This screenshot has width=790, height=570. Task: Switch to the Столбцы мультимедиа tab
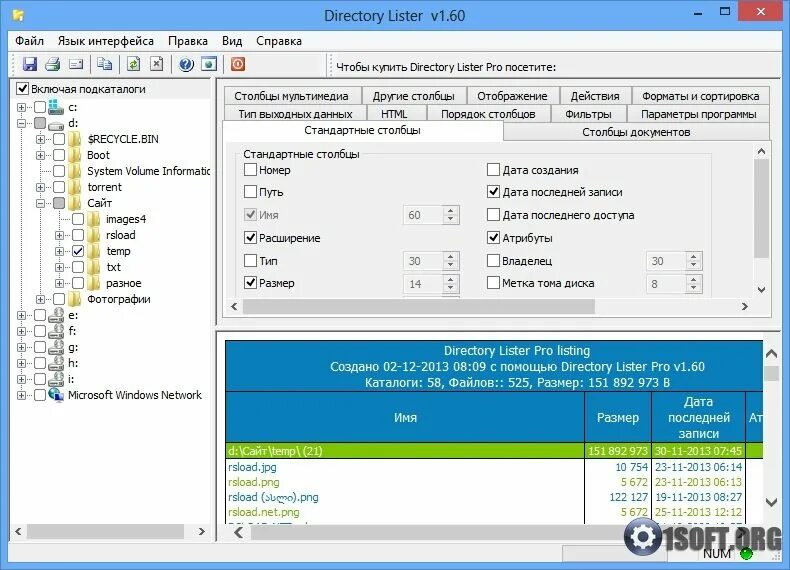291,96
